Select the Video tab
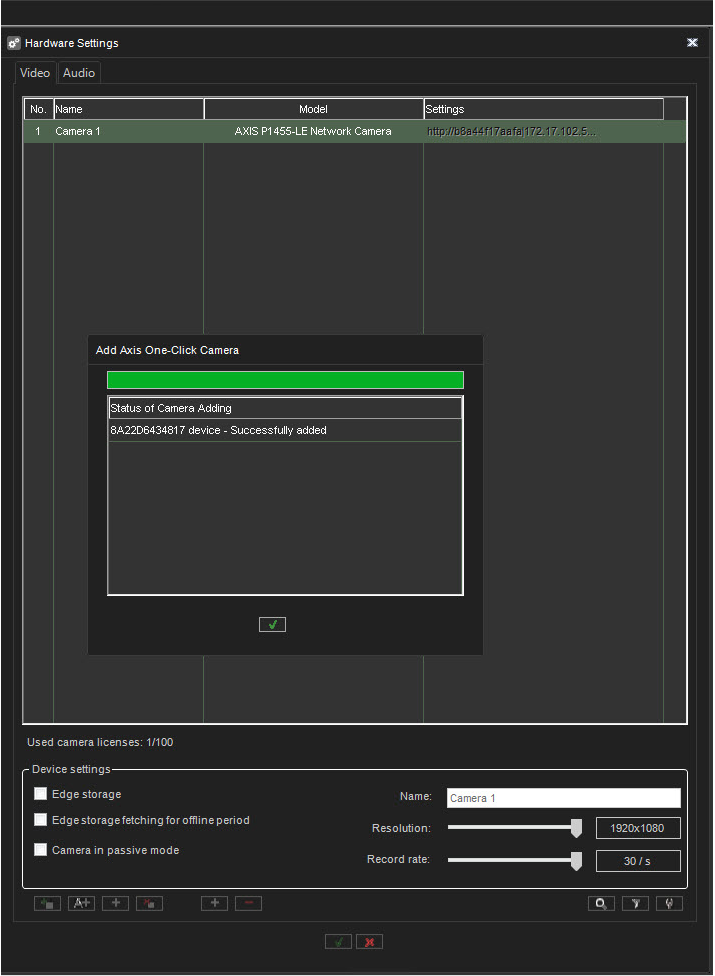 [35, 73]
